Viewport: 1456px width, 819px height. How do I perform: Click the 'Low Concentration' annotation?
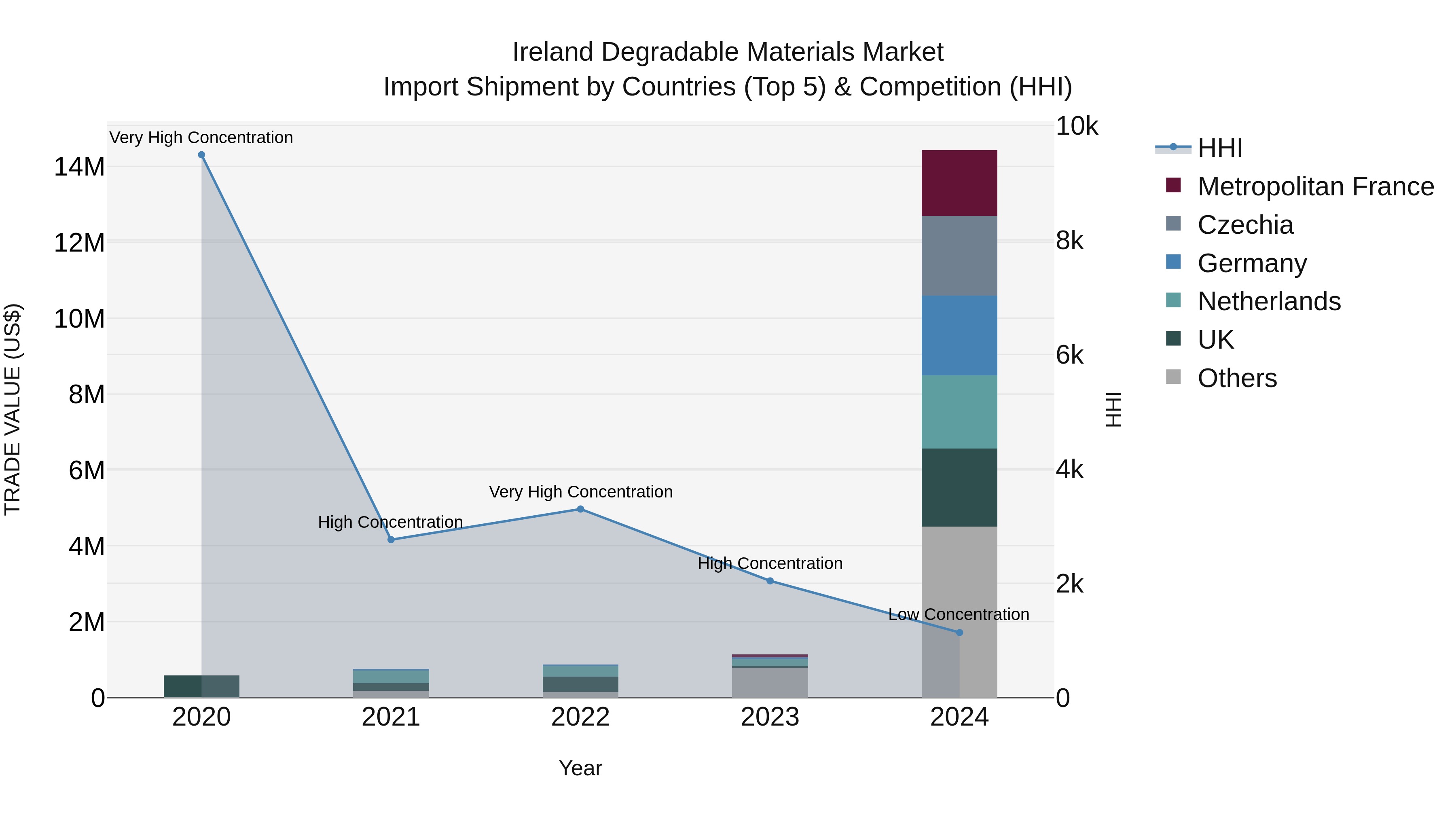click(959, 614)
